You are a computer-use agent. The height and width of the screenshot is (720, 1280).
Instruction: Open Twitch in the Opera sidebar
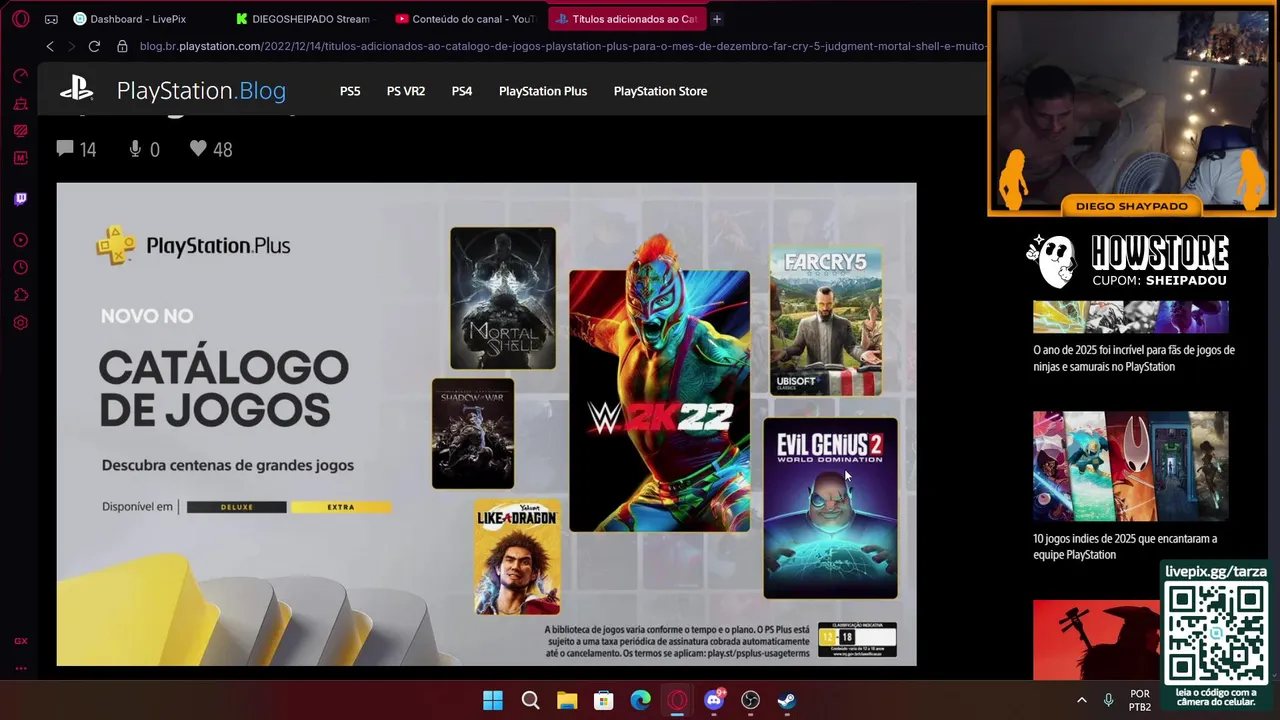pyautogui.click(x=20, y=199)
